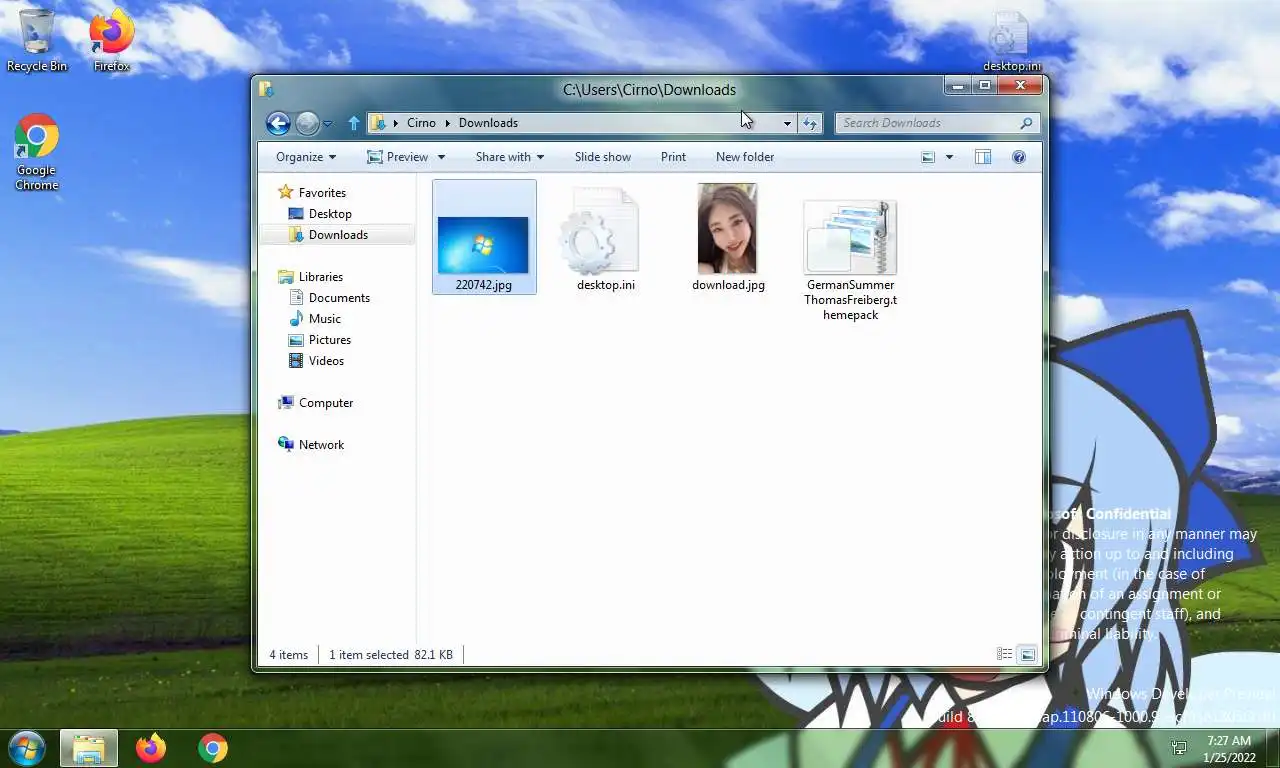Launch Chrome from the taskbar

pos(212,748)
